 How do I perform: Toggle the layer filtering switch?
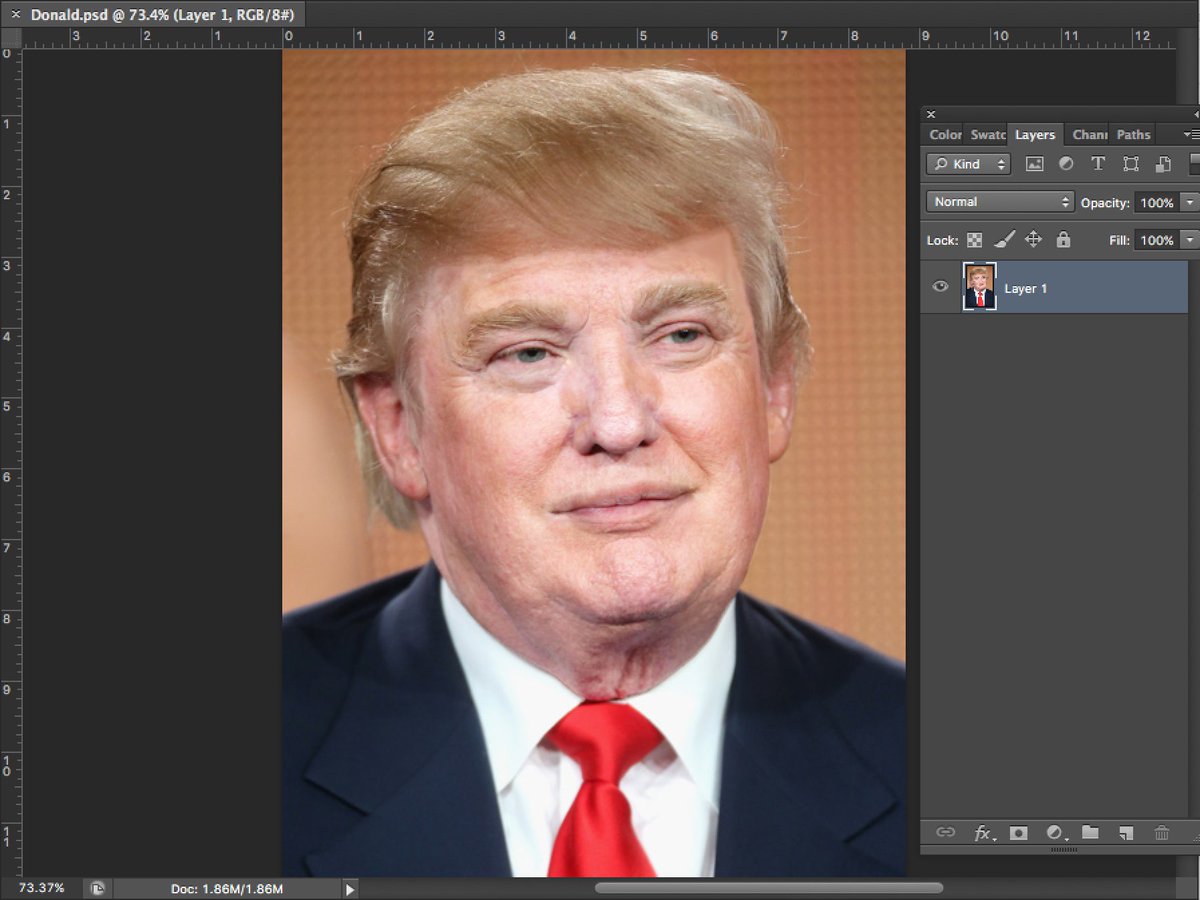[x=1194, y=164]
